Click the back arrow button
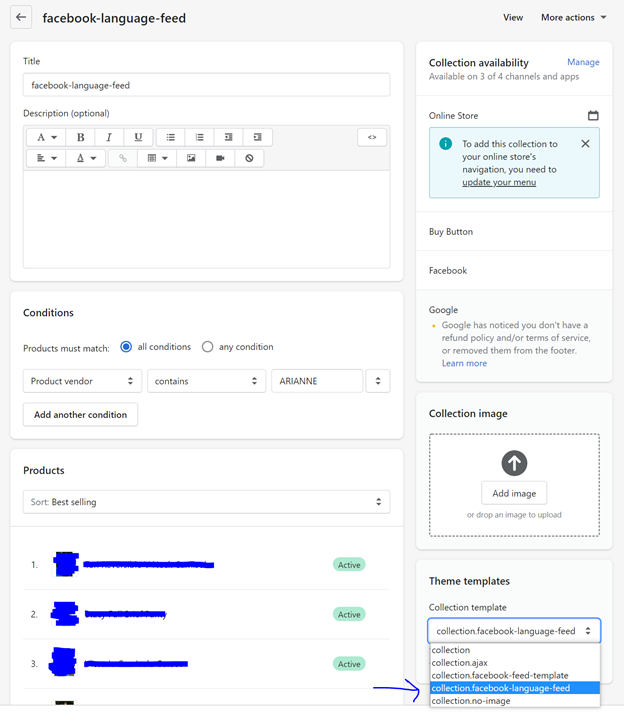 coord(21,17)
